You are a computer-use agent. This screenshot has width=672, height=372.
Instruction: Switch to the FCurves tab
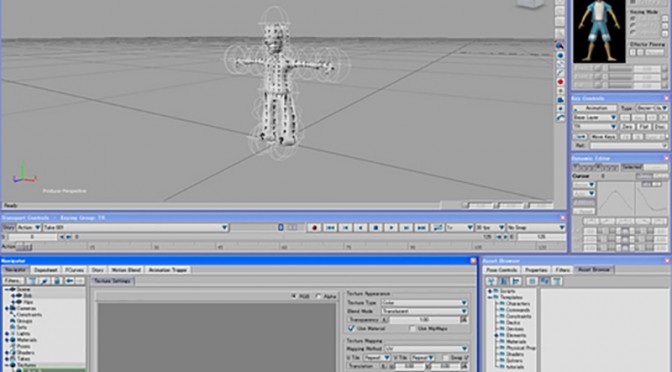click(74, 270)
